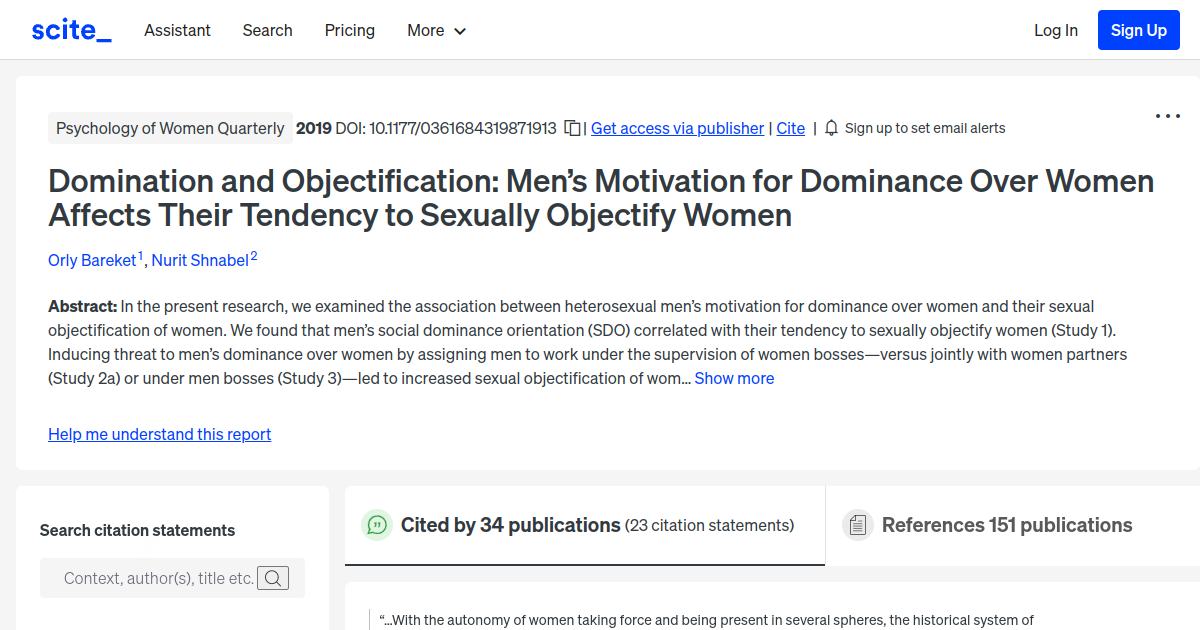Open author link Orly Bareket
The height and width of the screenshot is (630, 1200).
pos(91,260)
